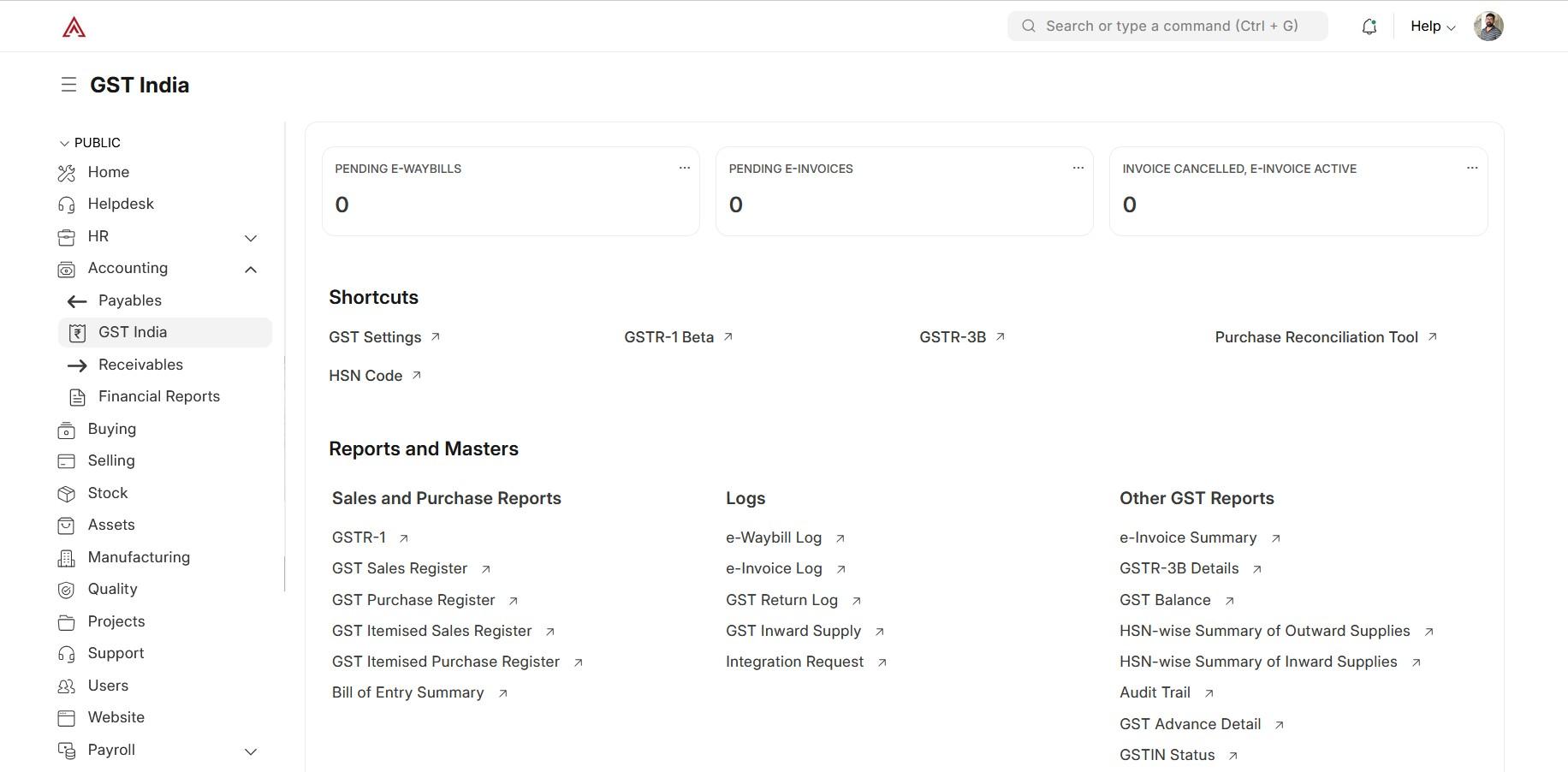Toggle sidebar with the hamburger icon

click(68, 85)
